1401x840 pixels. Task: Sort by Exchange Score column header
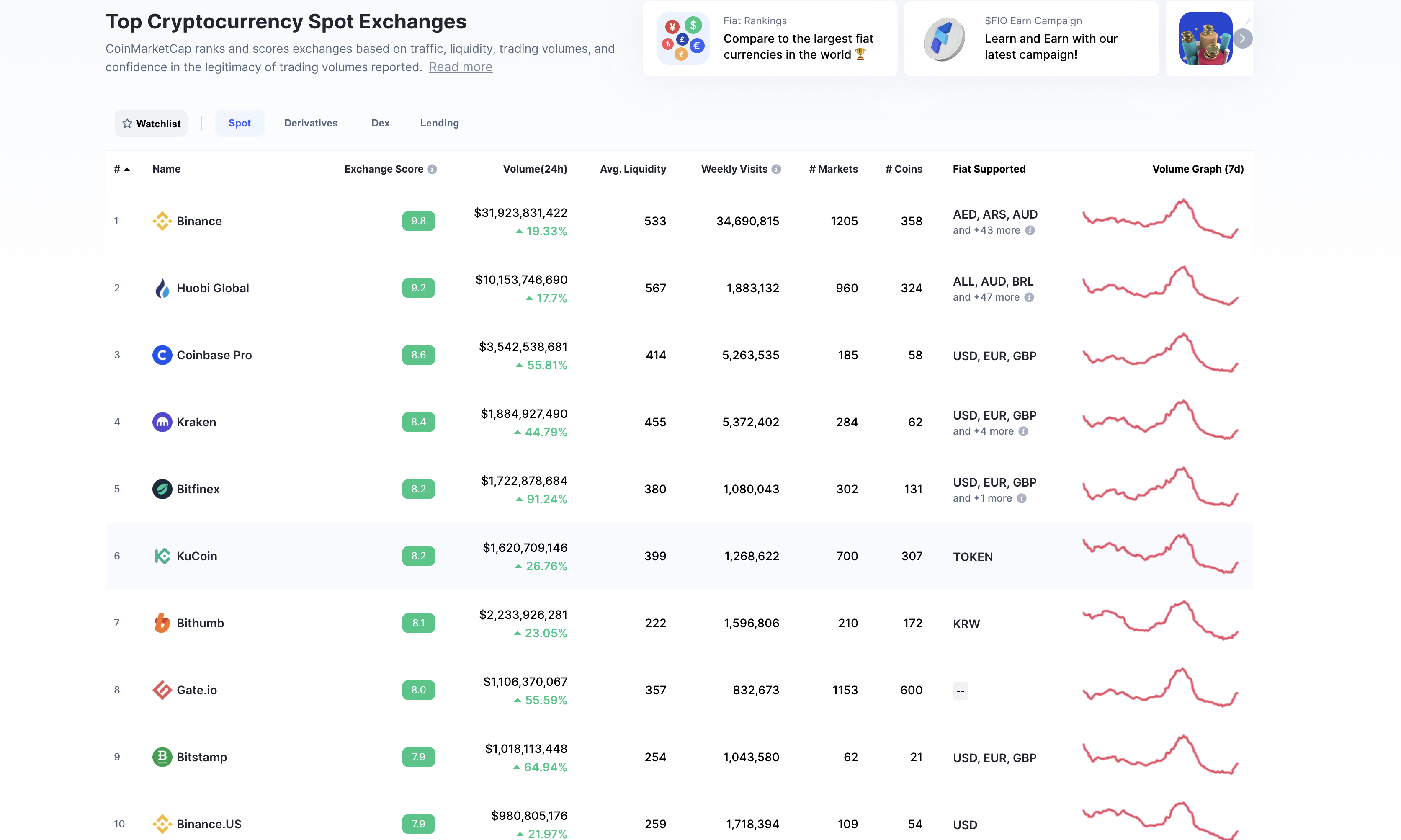tap(384, 169)
